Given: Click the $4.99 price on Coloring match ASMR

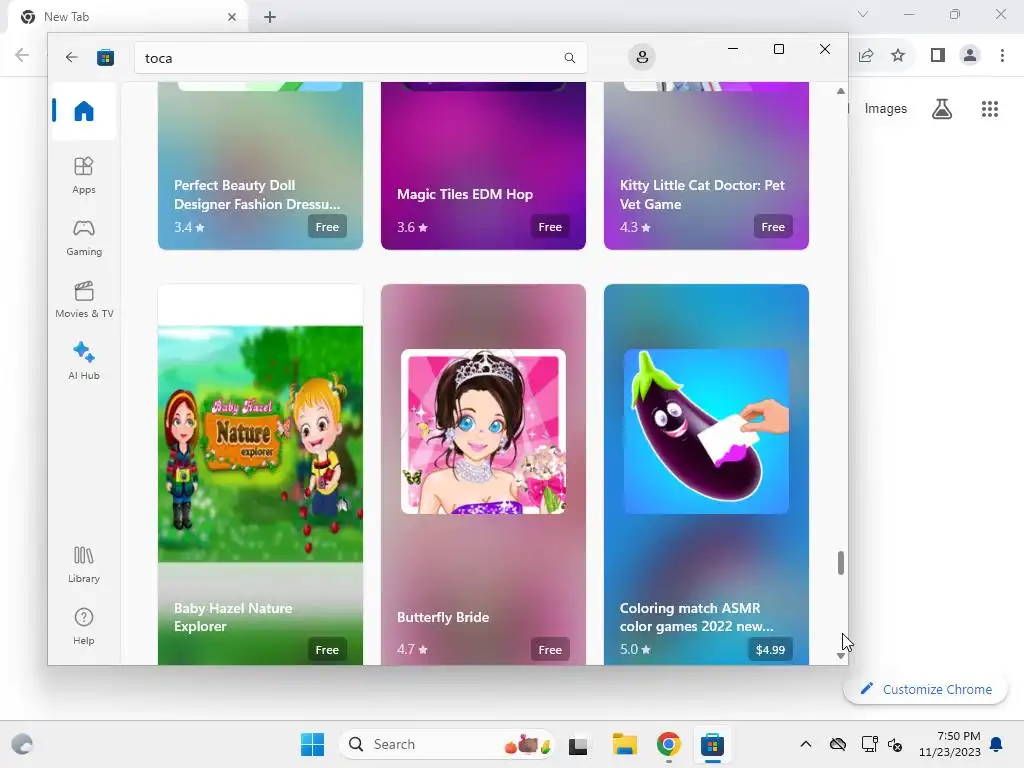Looking at the screenshot, I should (x=770, y=650).
